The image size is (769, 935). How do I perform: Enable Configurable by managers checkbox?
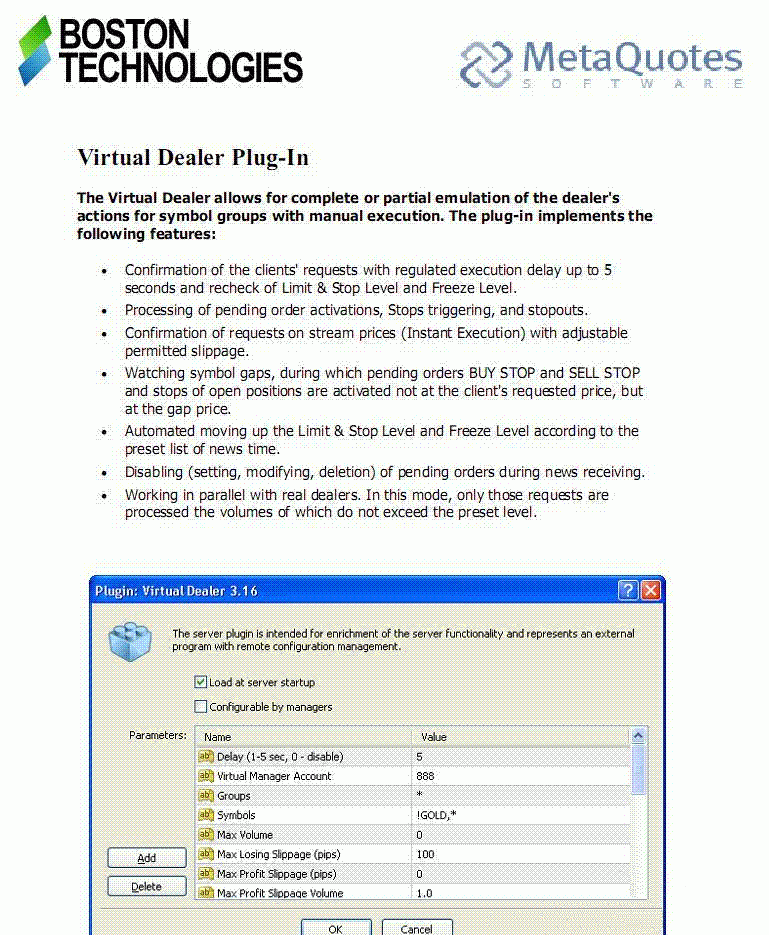(x=201, y=707)
